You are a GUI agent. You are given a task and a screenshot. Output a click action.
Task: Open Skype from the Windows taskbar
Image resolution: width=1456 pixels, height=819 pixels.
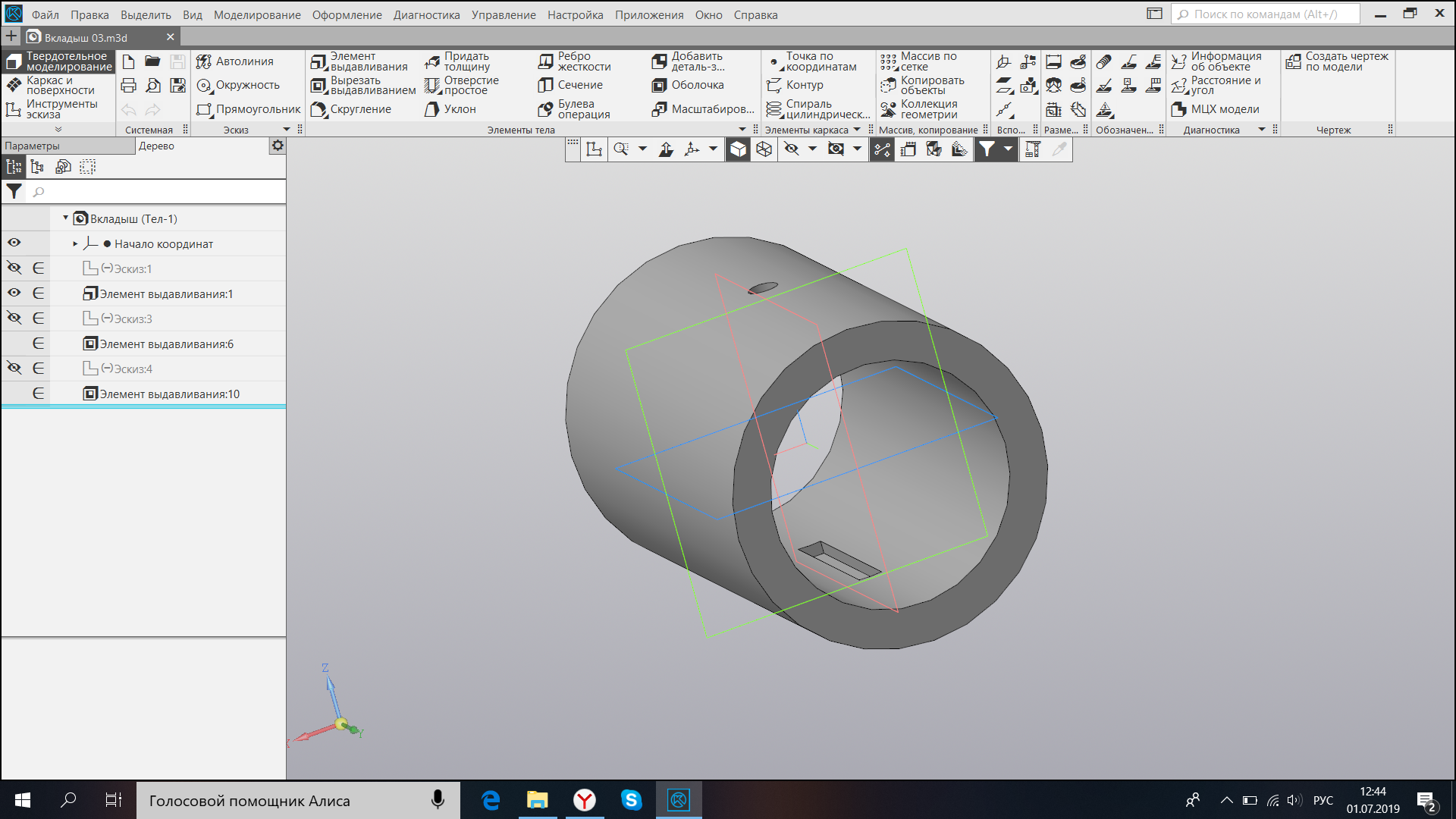click(x=631, y=800)
